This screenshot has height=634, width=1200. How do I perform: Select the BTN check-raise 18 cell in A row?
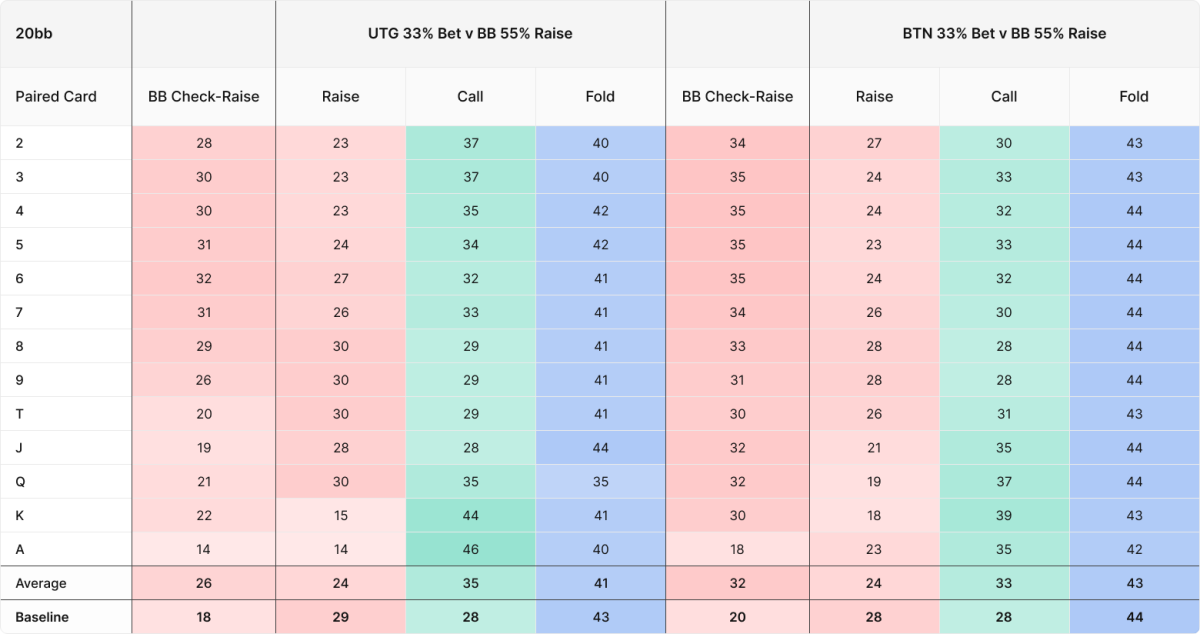[x=737, y=549]
